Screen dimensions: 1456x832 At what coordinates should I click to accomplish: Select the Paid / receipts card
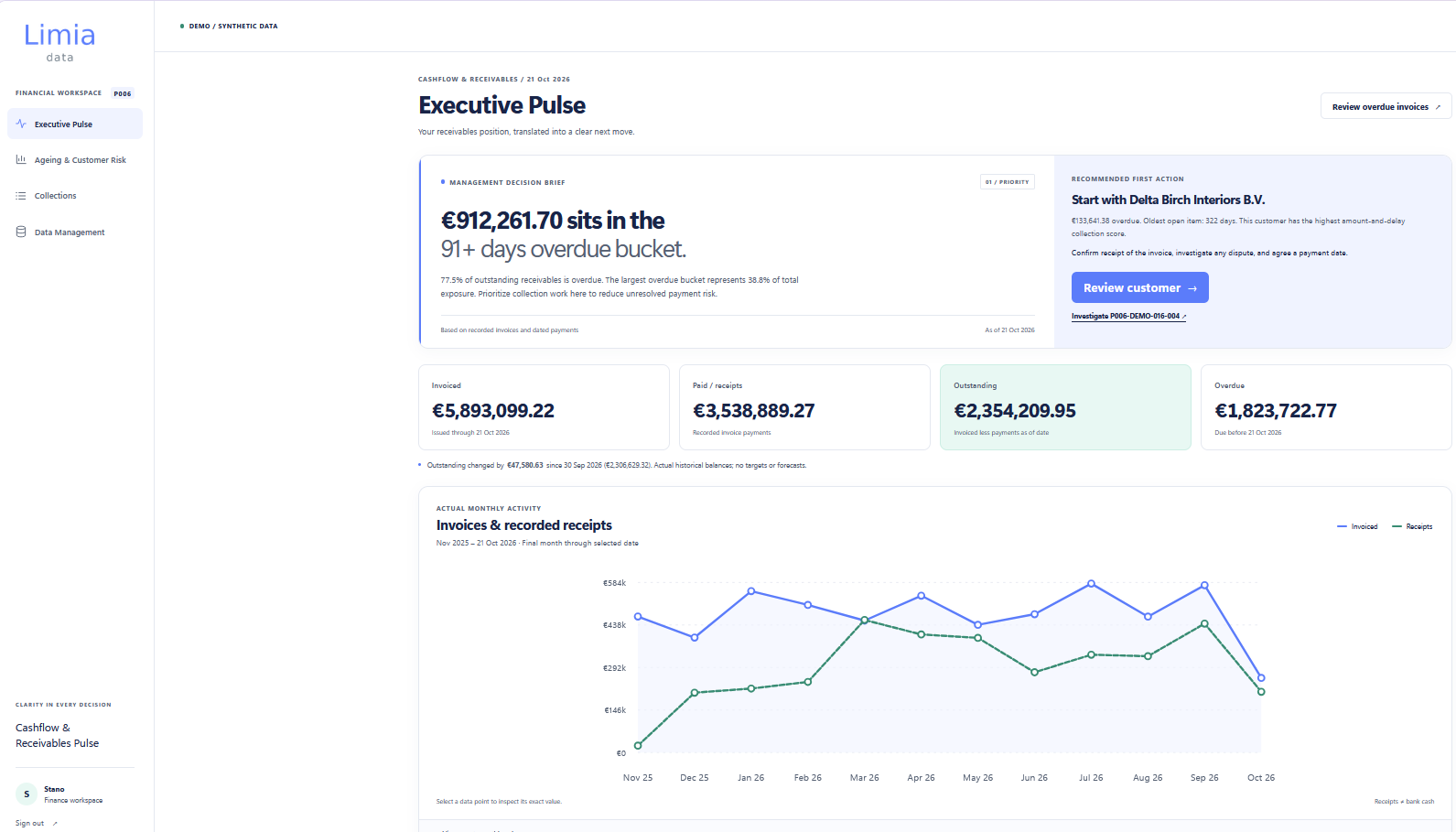click(x=804, y=407)
